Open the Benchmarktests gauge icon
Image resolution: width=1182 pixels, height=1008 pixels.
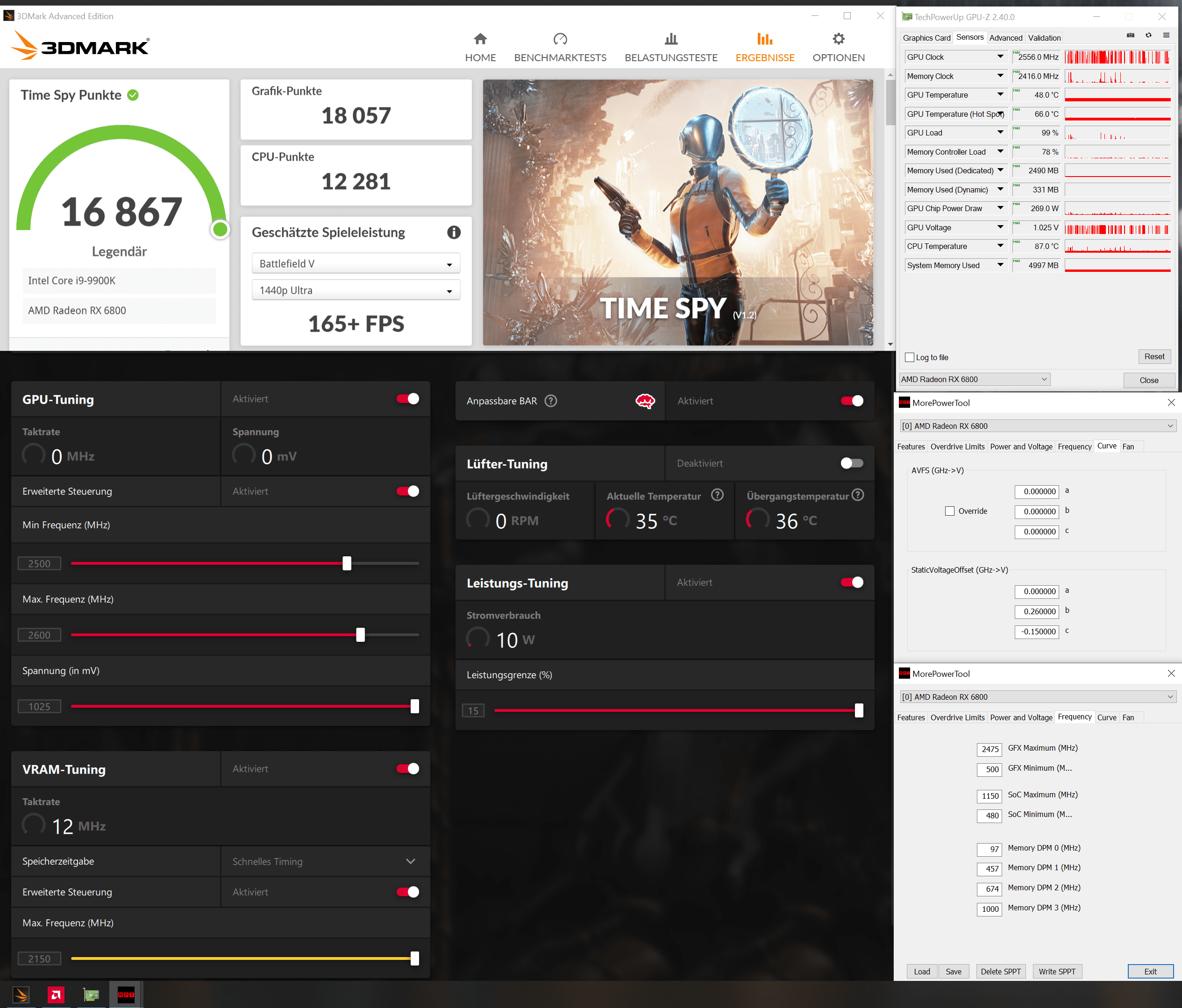point(560,39)
